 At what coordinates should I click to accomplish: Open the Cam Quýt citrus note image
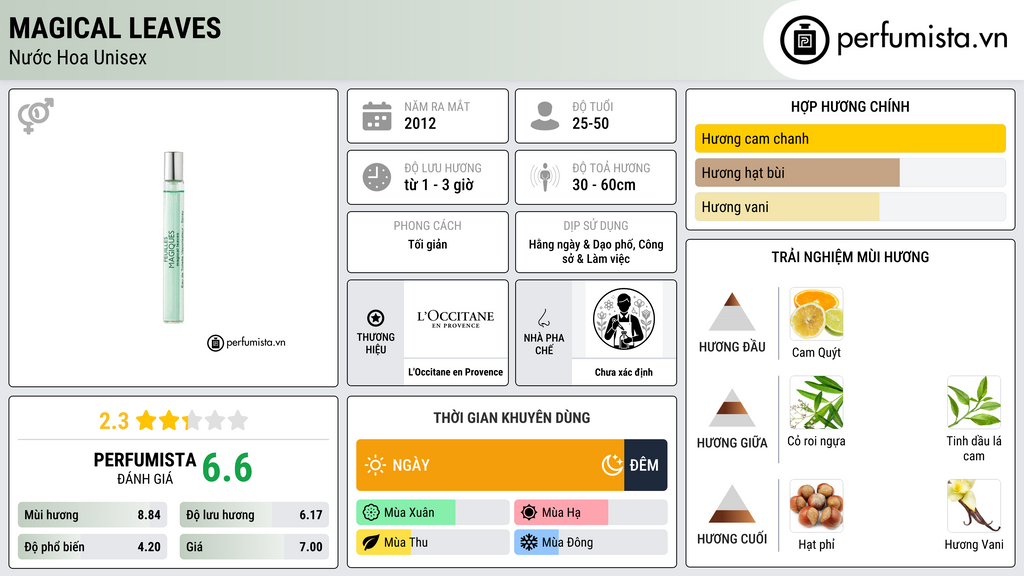pos(816,313)
